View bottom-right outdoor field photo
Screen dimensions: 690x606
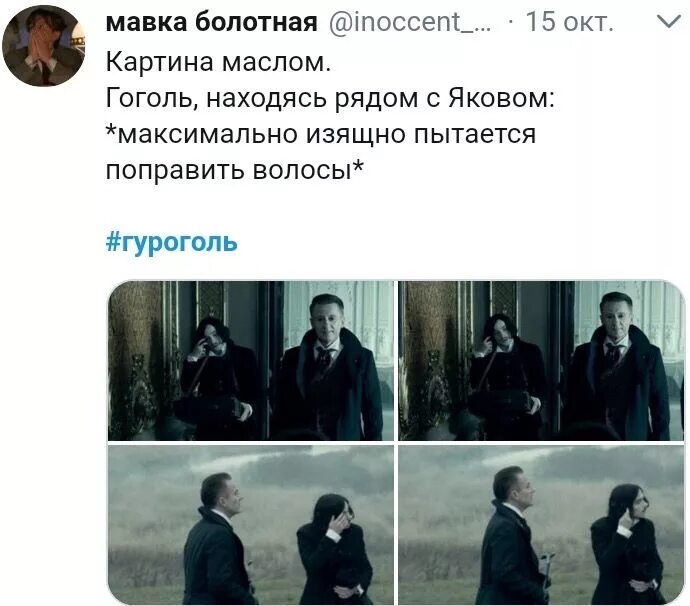(x=541, y=525)
